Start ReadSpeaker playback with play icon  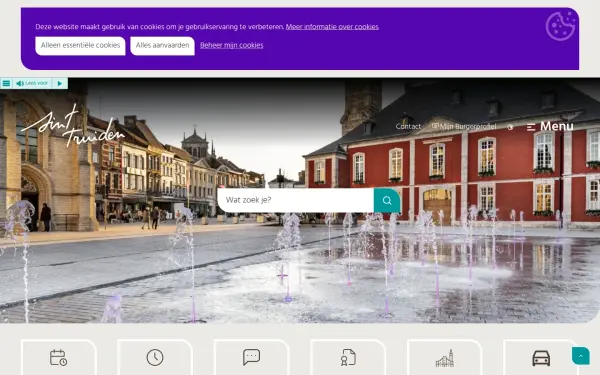(60, 83)
